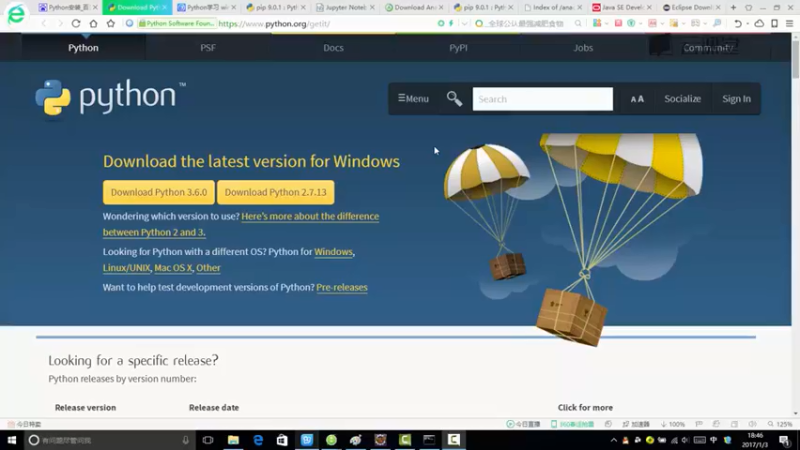800x450 pixels.
Task: Open the Mac OS X download link
Action: (x=173, y=268)
